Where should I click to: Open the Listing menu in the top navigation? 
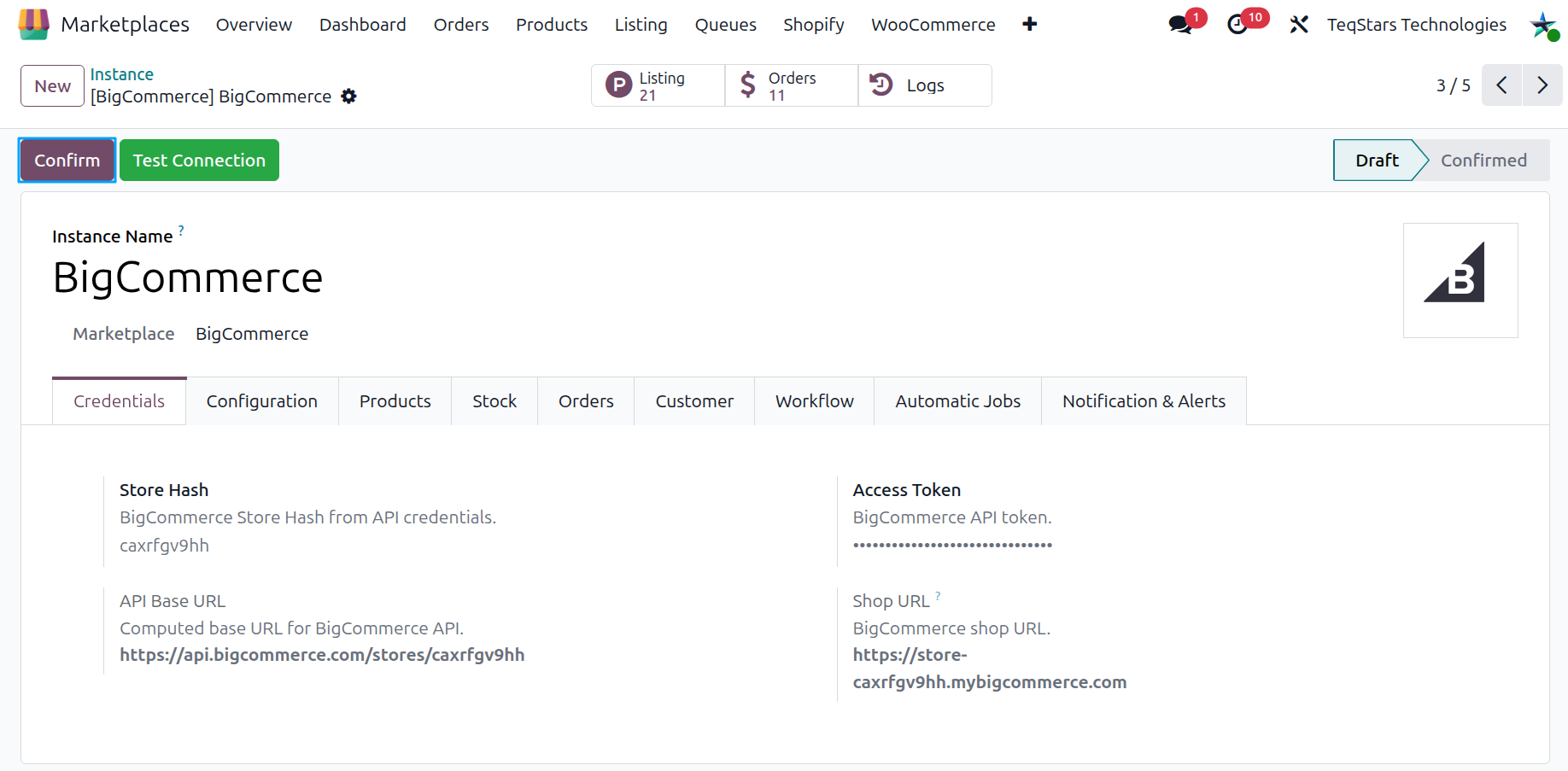[x=641, y=25]
